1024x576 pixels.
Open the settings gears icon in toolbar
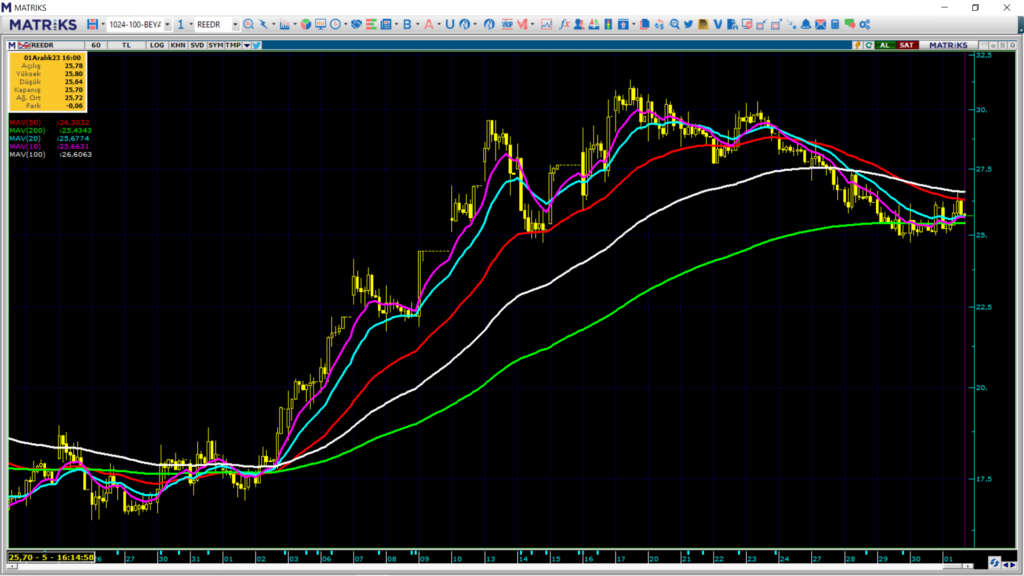point(863,24)
